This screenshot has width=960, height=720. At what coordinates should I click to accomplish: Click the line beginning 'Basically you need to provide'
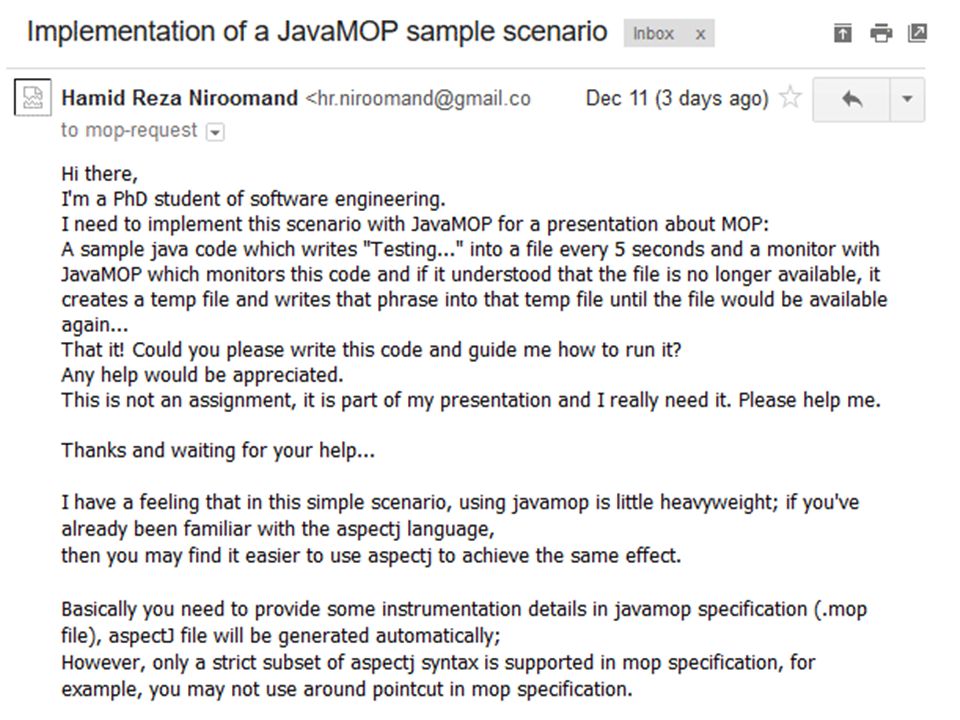[463, 610]
